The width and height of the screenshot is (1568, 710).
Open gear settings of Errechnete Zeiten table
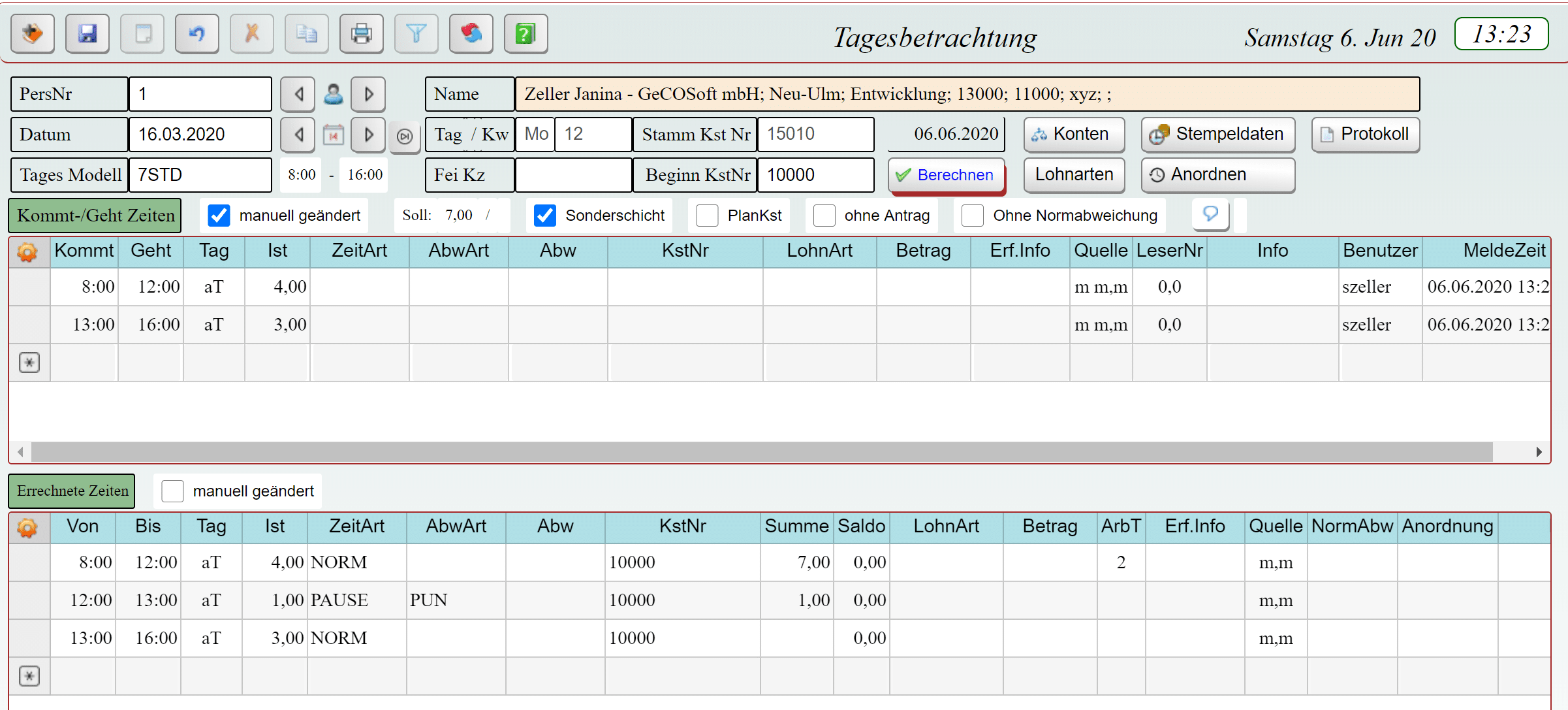(x=28, y=528)
